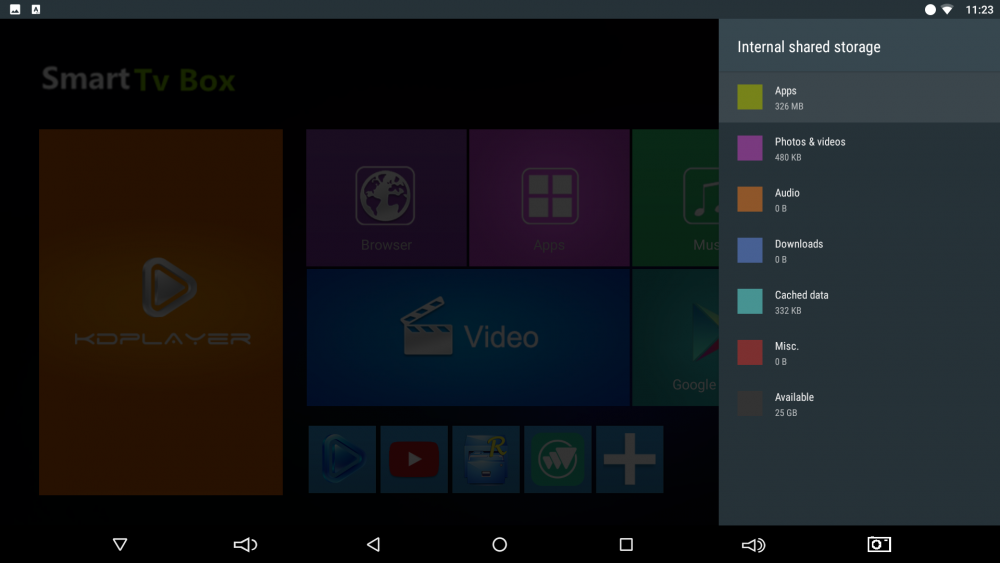The image size is (1000, 563).
Task: Take a screenshot with the camera icon
Action: [879, 545]
